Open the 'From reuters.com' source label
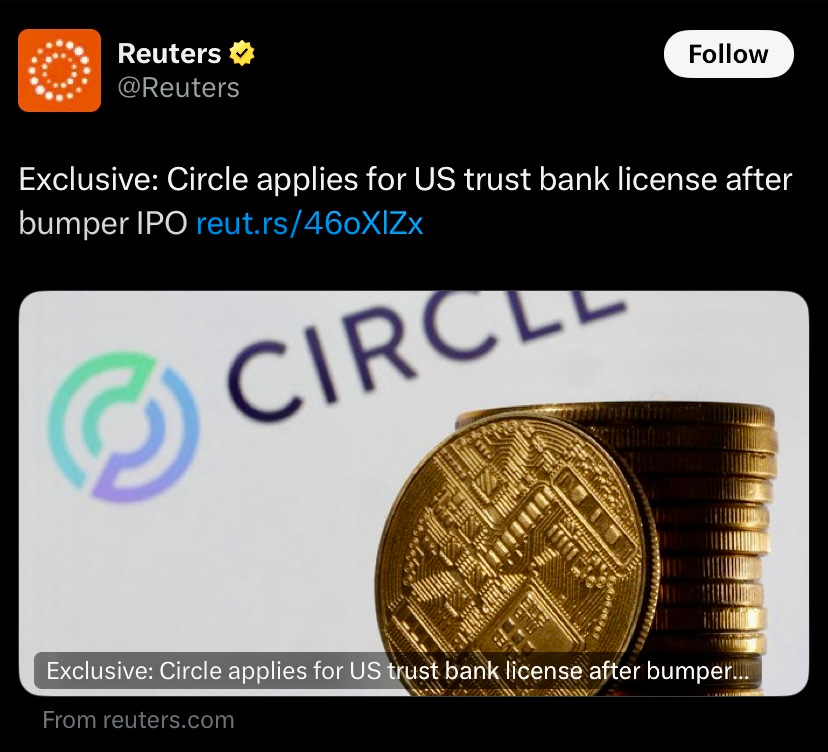828x752 pixels. pos(138,720)
